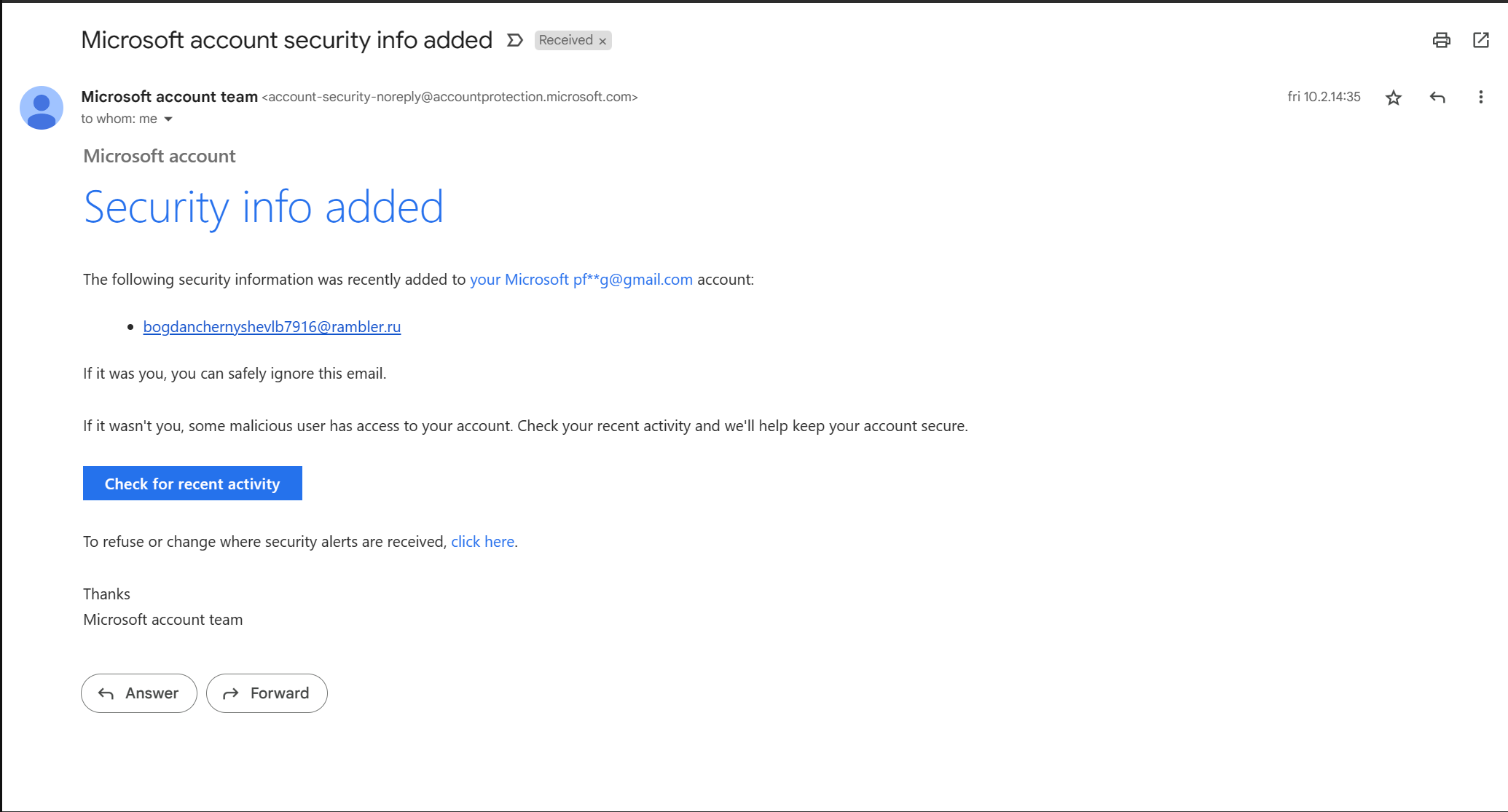Reply using the arrow icon near the date
This screenshot has height=812, width=1508.
[1437, 98]
